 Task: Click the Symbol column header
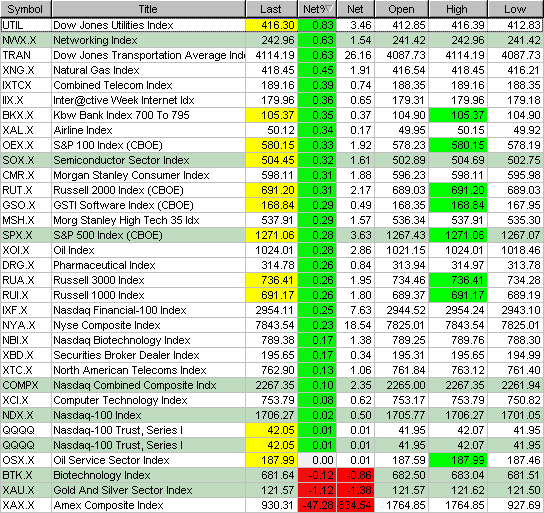pyautogui.click(x=26, y=9)
